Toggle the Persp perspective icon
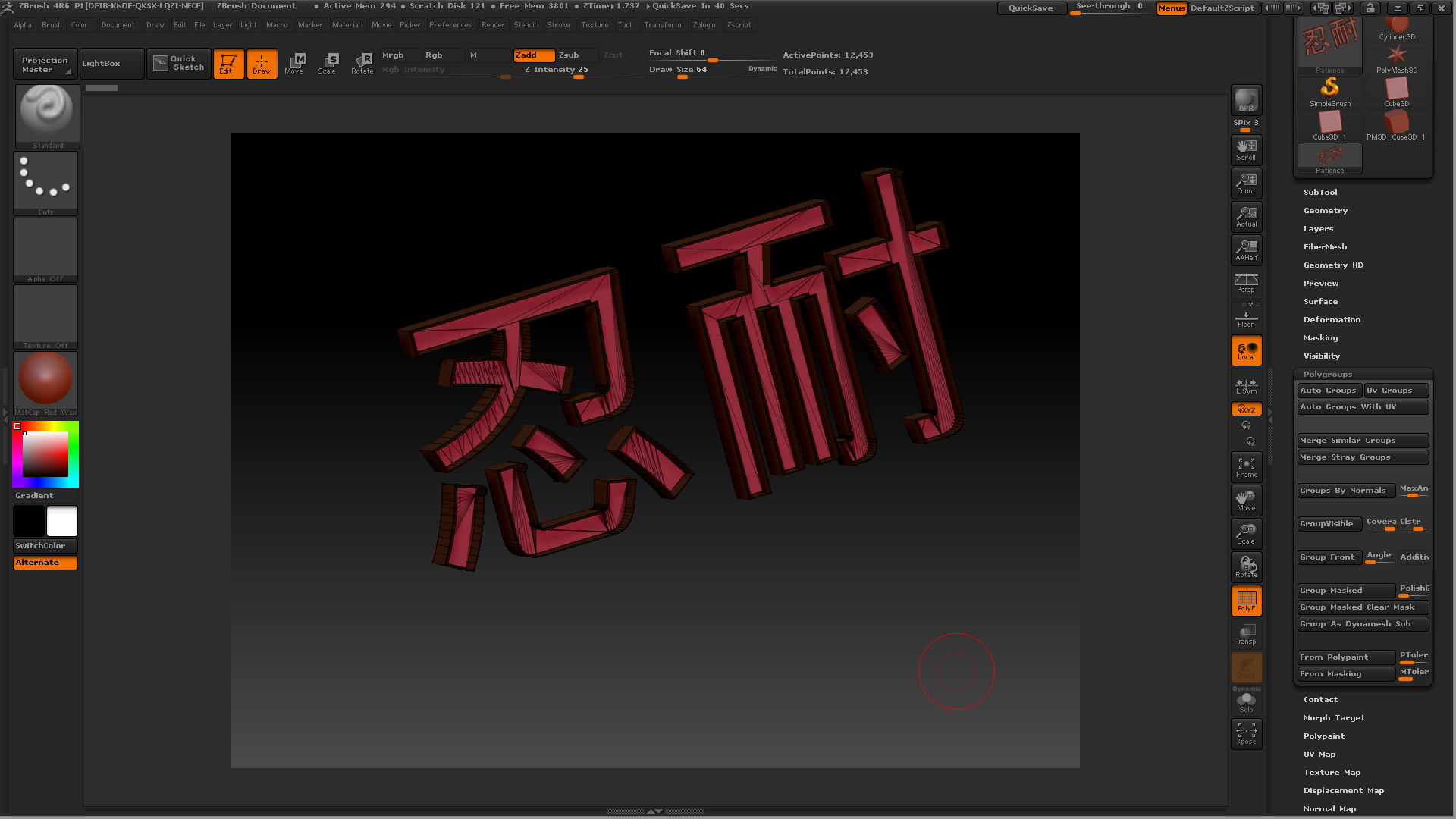 click(x=1246, y=283)
